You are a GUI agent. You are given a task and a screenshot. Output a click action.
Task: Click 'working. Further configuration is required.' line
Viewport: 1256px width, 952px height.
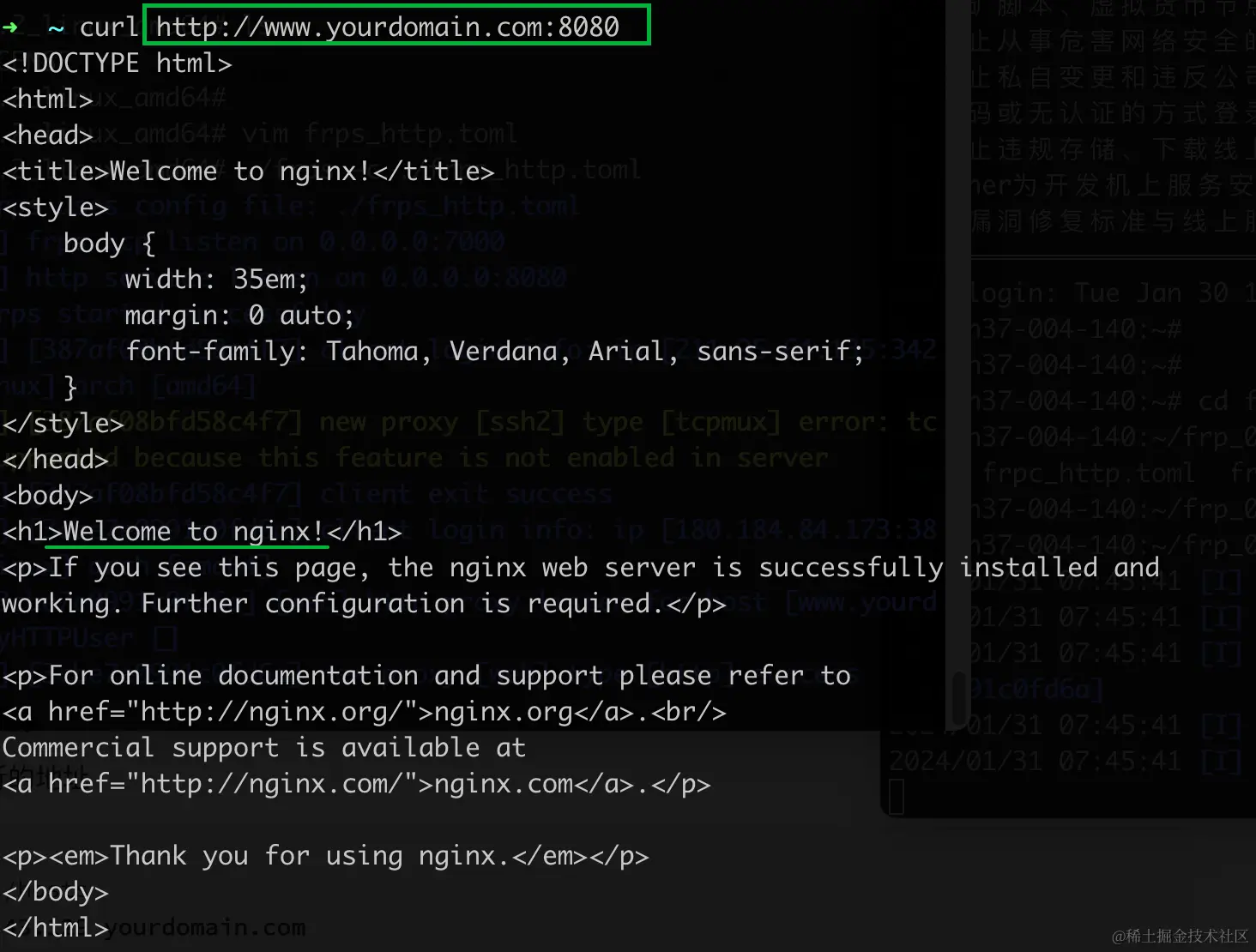(x=364, y=604)
